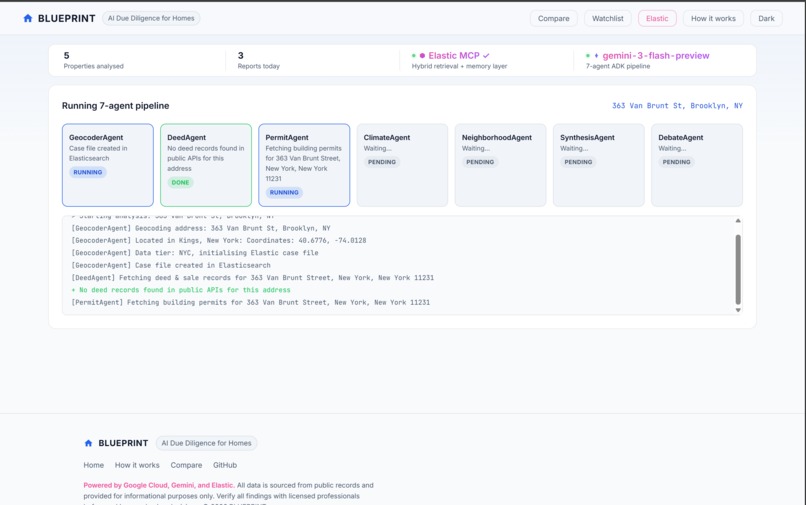Click address 363 Van Brunt St, Brooklyn, NY
806x505 pixels.
[677, 106]
